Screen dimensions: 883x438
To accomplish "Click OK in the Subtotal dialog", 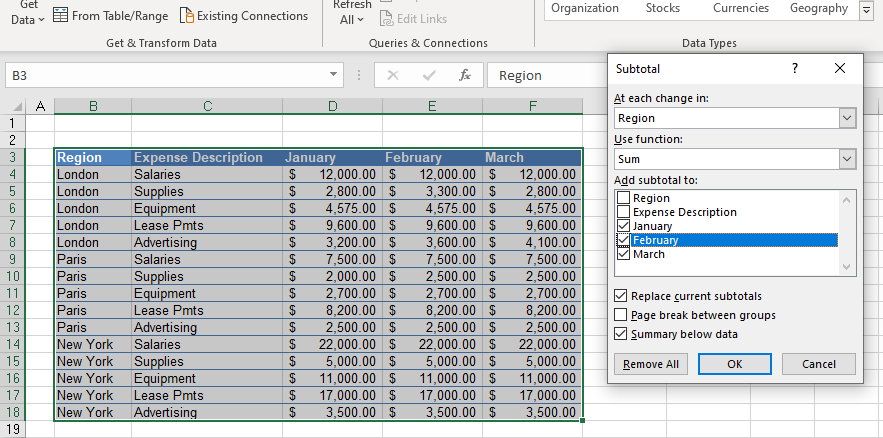I will point(734,364).
